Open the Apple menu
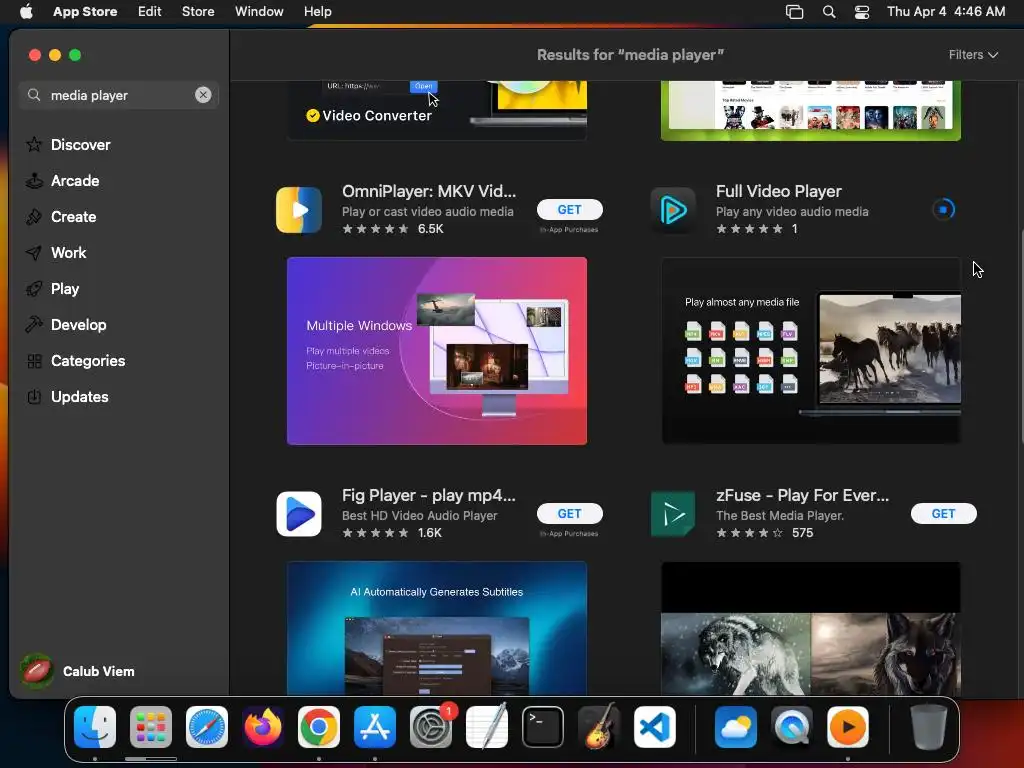This screenshot has width=1024, height=768. 26,11
